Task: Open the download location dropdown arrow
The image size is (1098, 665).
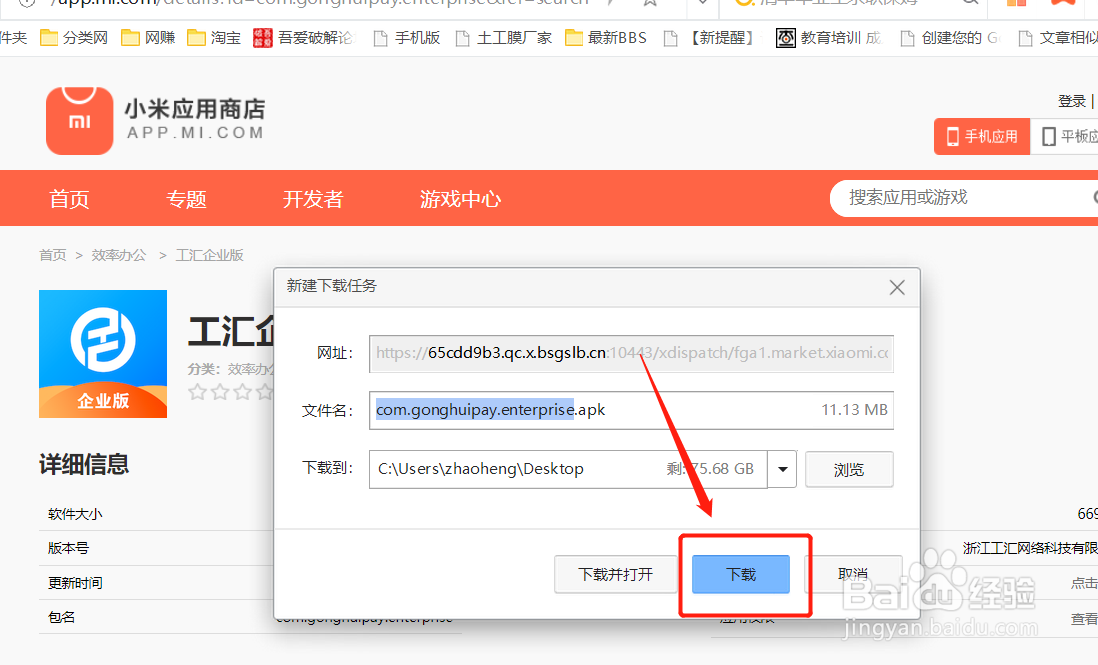Action: click(782, 468)
